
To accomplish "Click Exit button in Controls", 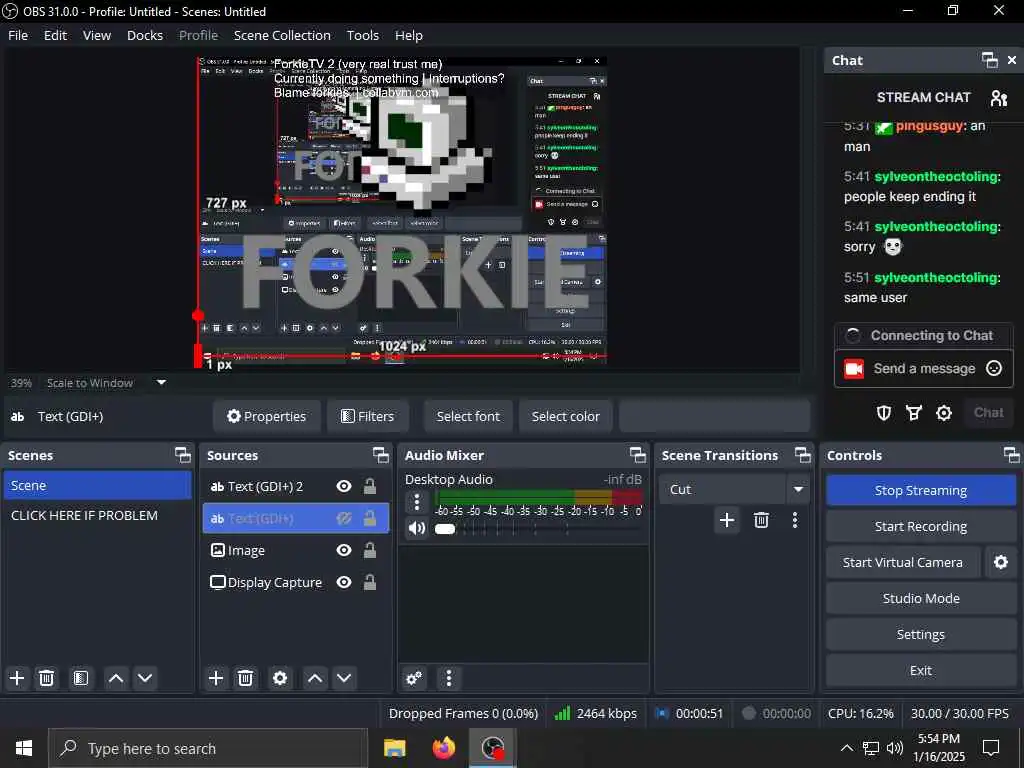I will pos(921,670).
